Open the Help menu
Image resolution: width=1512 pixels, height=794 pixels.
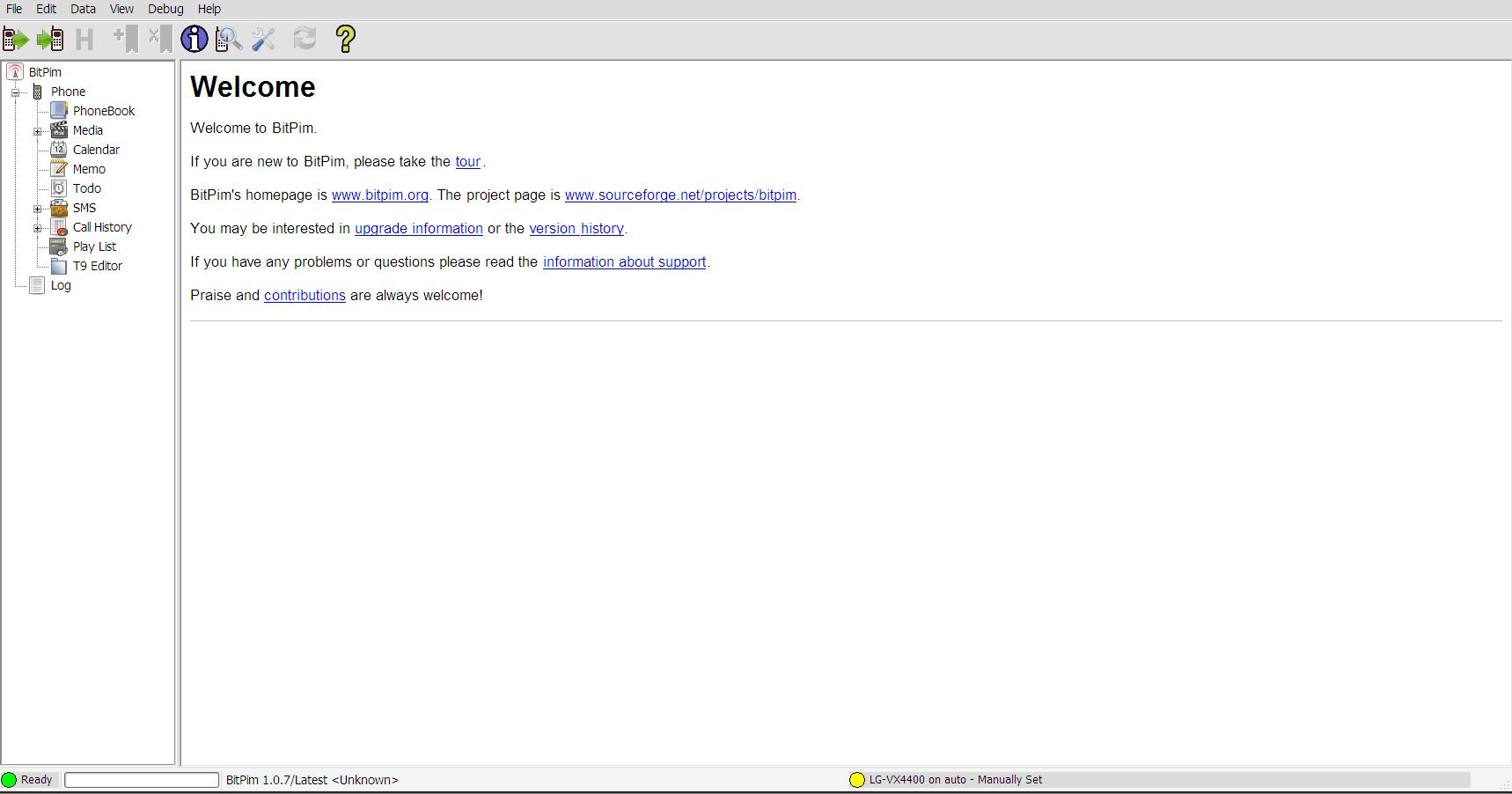209,9
